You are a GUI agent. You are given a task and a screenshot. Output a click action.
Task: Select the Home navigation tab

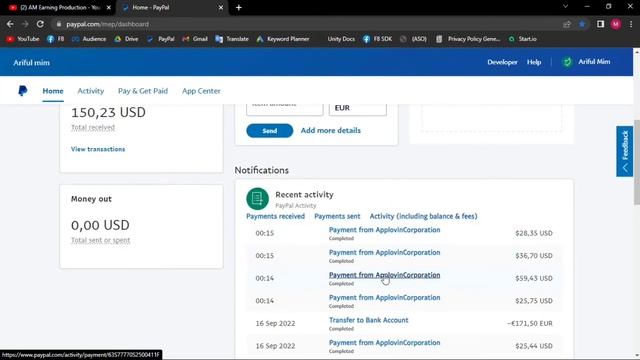click(53, 91)
